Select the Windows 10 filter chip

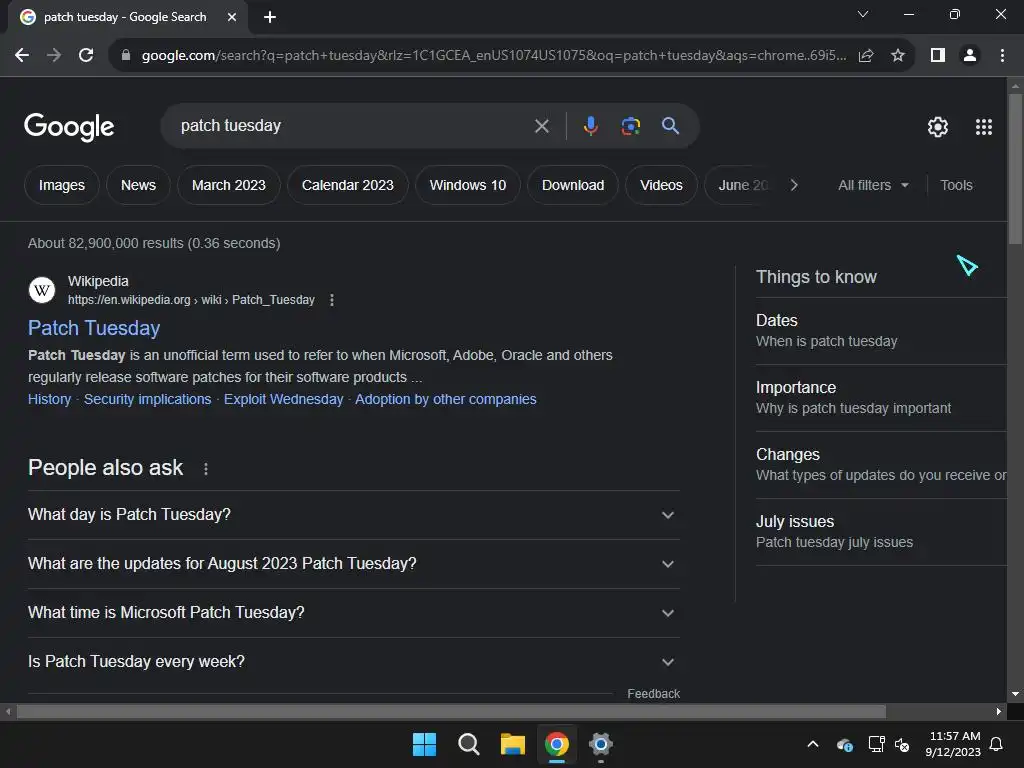tap(468, 185)
